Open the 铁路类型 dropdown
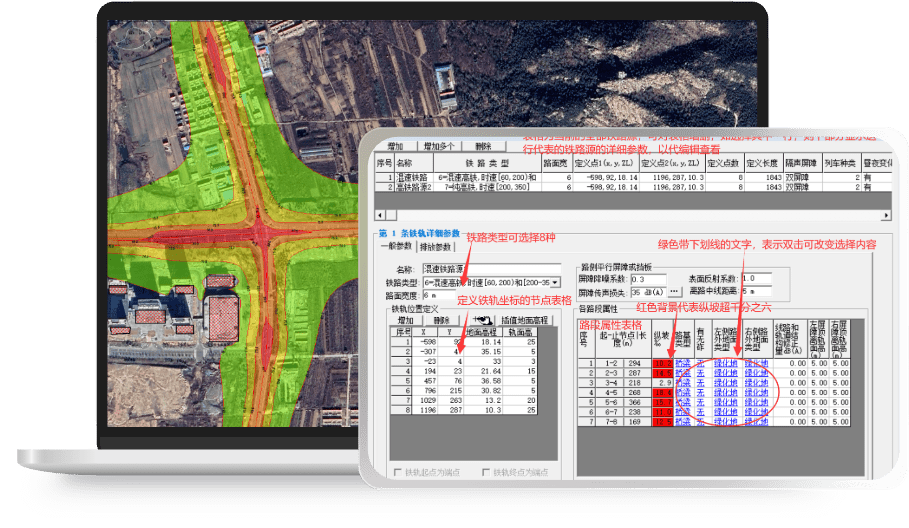Image resolution: width=909 pixels, height=528 pixels. click(x=553, y=283)
